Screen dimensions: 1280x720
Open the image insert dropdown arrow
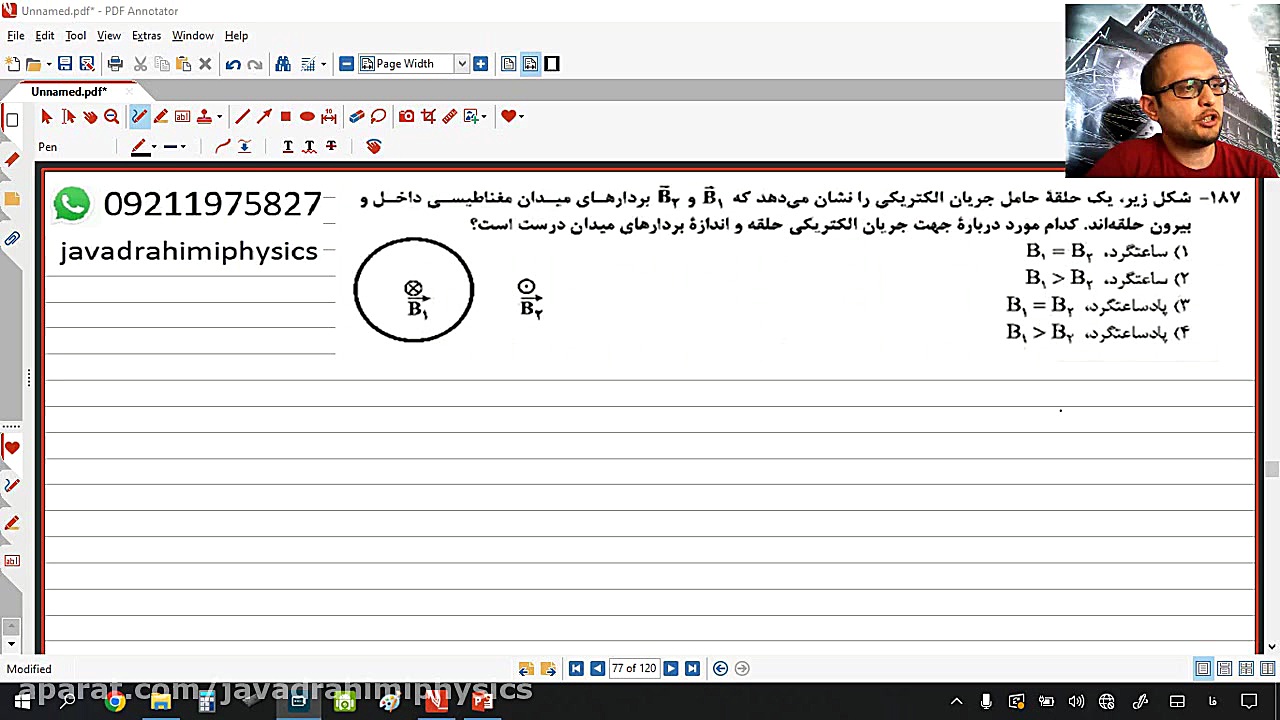(483, 116)
